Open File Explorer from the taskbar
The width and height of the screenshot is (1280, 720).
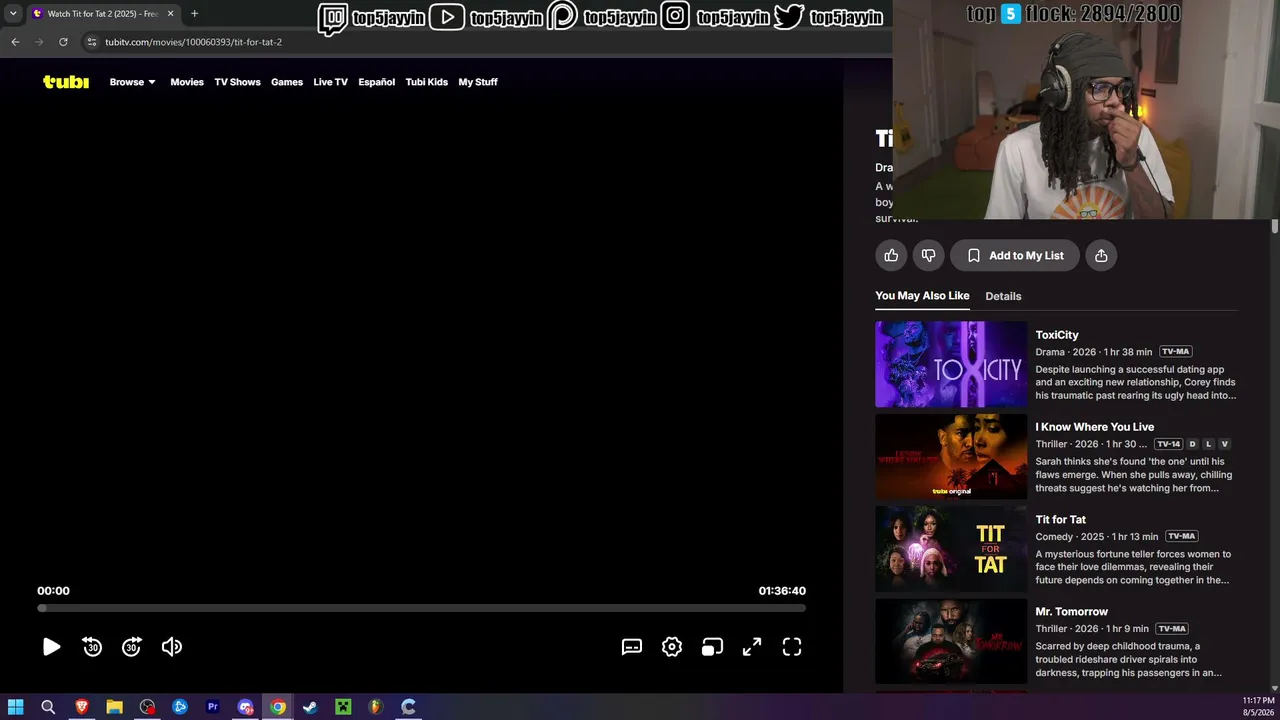tap(114, 707)
